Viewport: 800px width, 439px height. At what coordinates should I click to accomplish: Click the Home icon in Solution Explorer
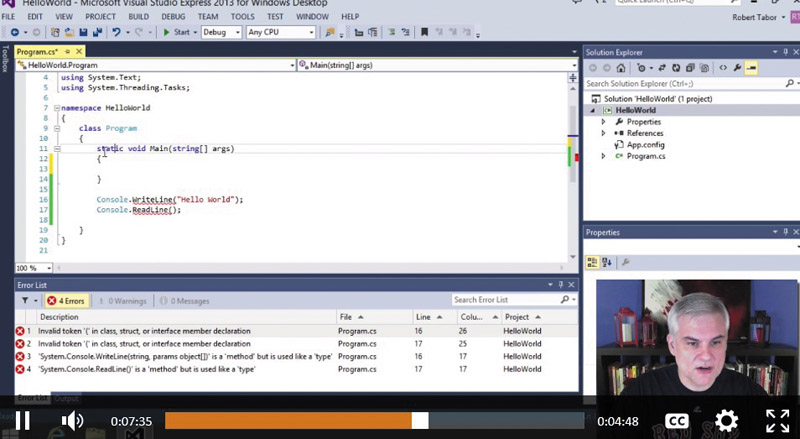click(x=620, y=68)
